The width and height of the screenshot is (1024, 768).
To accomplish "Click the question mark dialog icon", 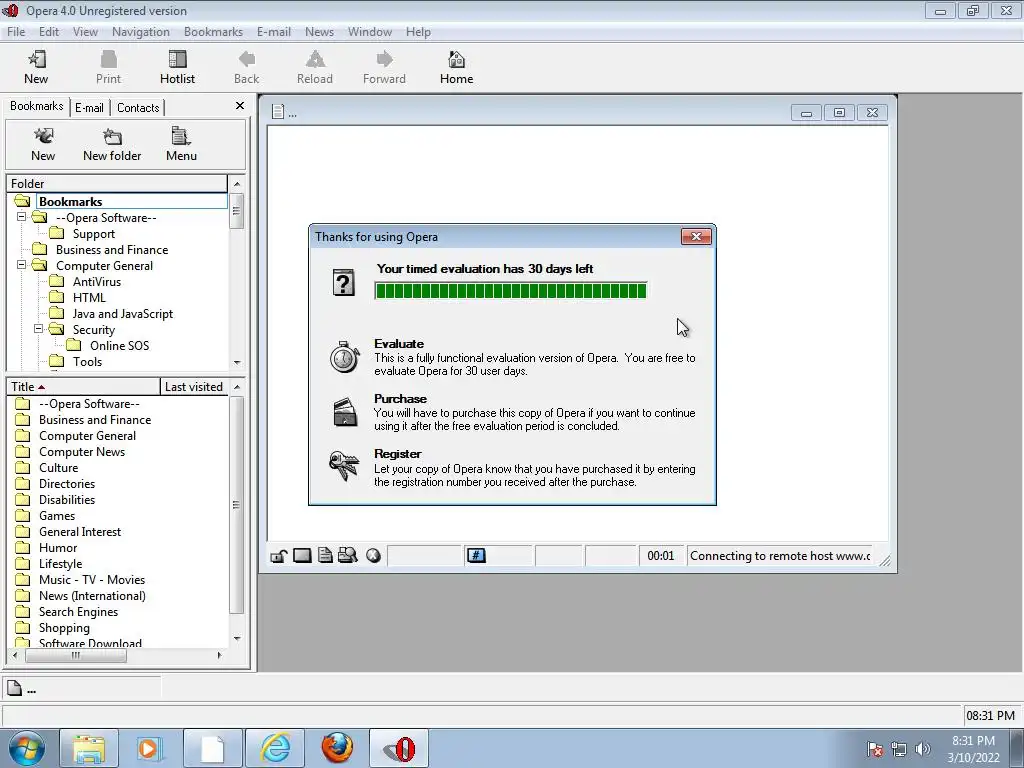I will coord(344,282).
